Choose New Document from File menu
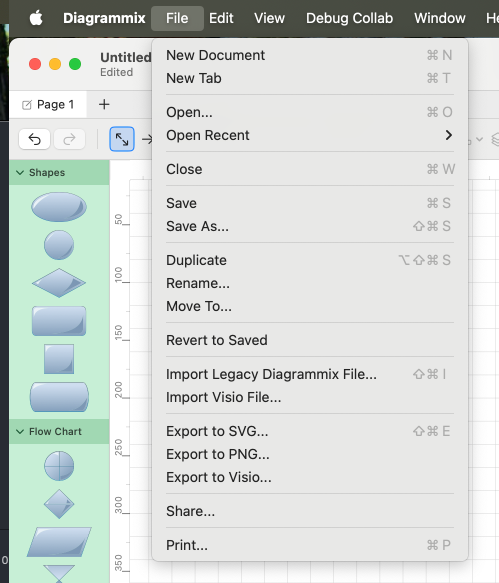The height and width of the screenshot is (583, 499). [310, 55]
